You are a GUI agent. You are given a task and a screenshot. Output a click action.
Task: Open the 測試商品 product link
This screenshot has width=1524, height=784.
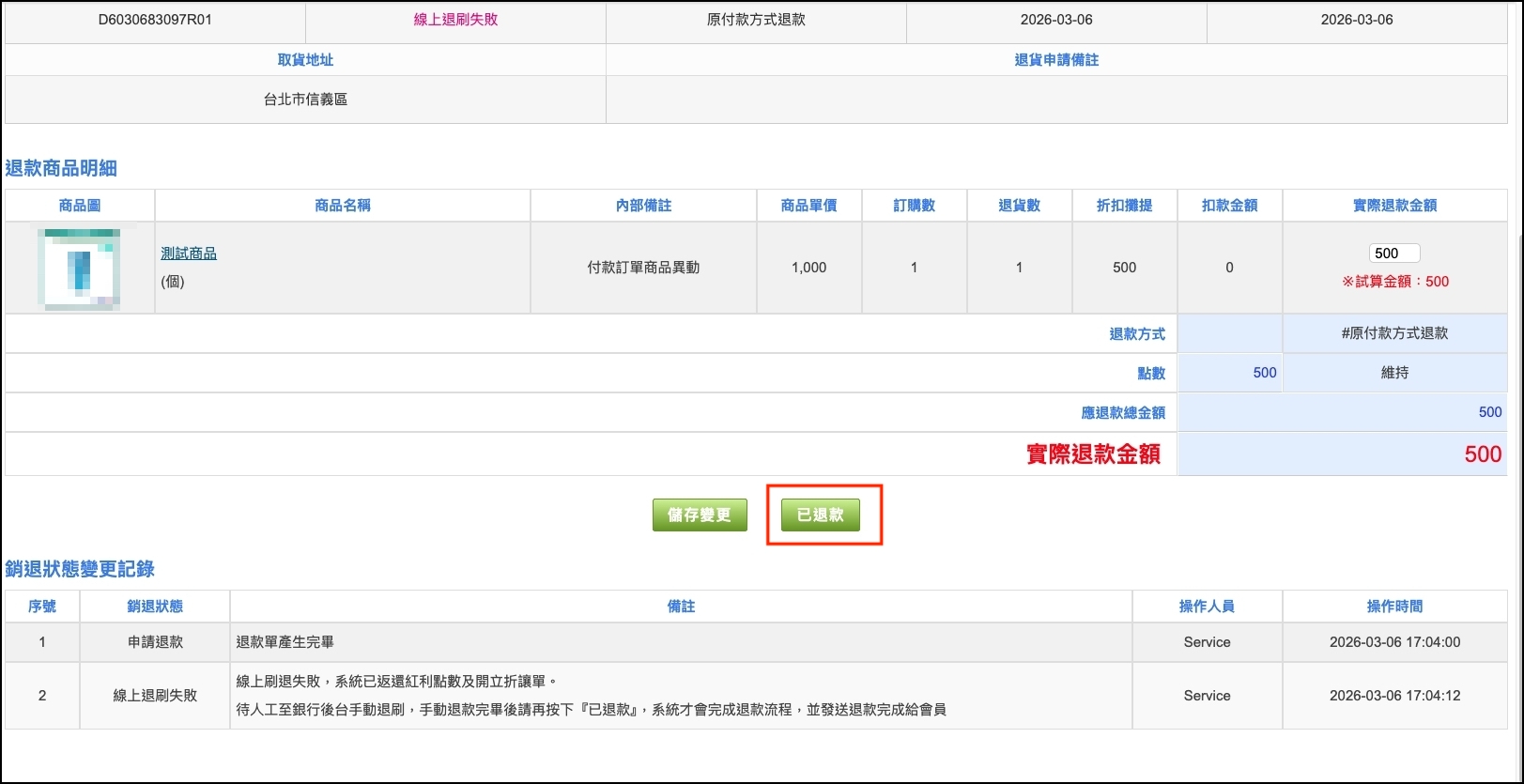point(189,254)
